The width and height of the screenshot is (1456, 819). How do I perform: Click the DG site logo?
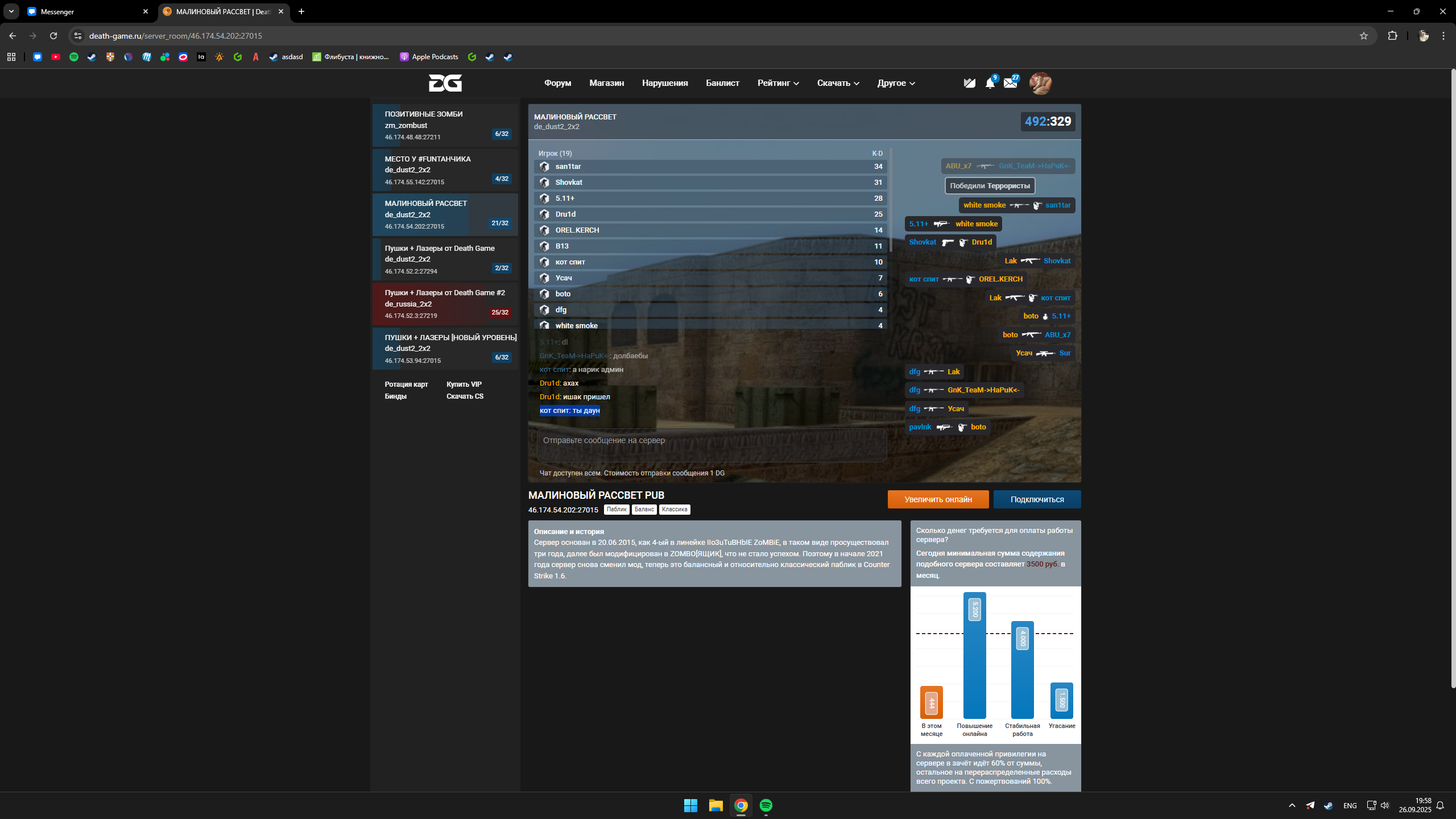[445, 83]
